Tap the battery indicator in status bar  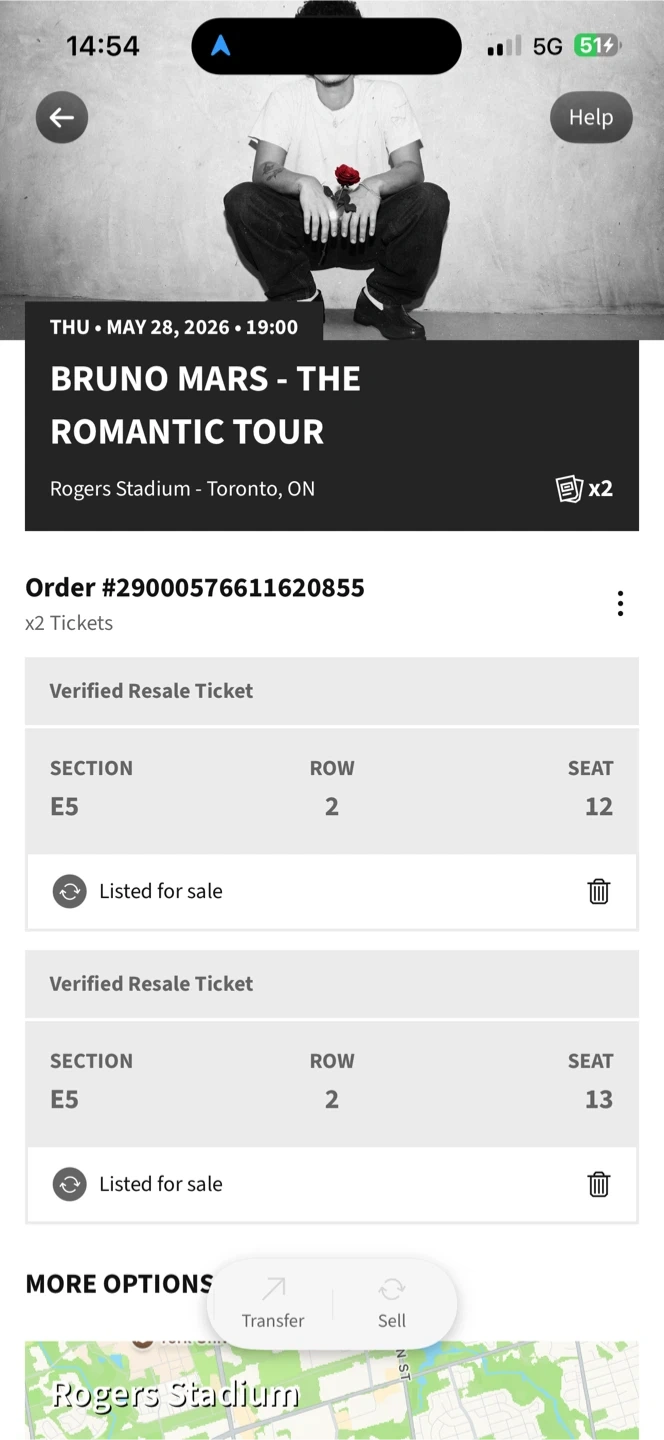pyautogui.click(x=597, y=46)
